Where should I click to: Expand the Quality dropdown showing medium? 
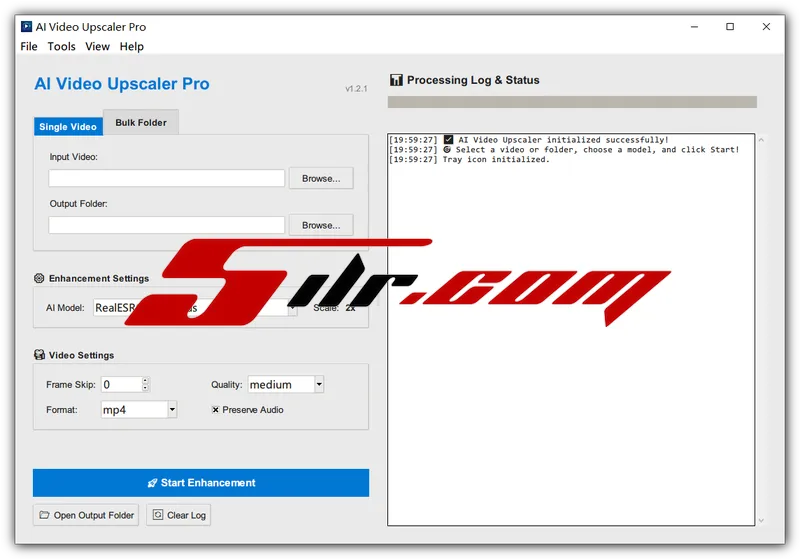[319, 384]
